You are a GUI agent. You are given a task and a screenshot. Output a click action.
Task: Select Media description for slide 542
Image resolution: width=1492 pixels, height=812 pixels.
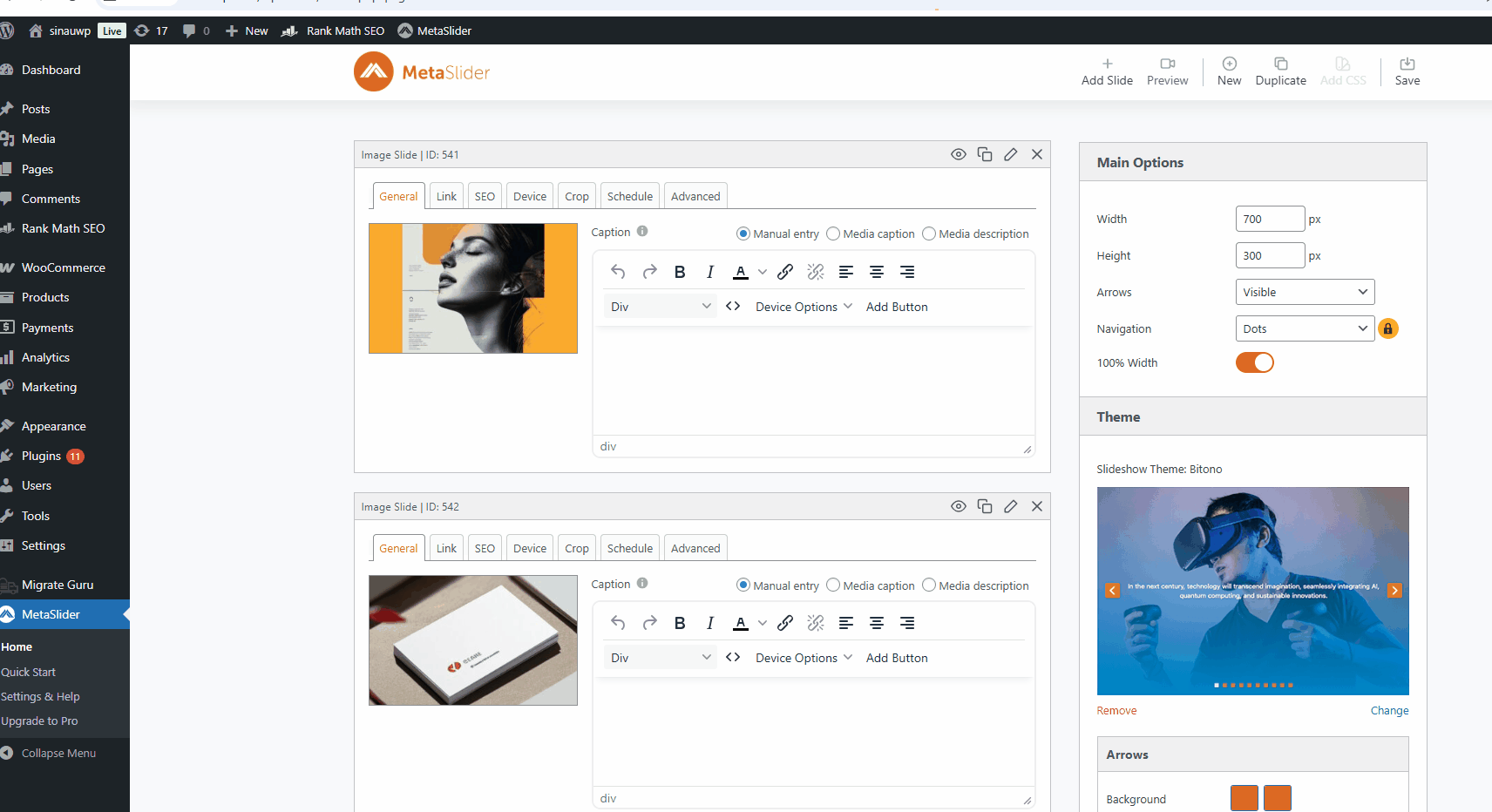928,585
